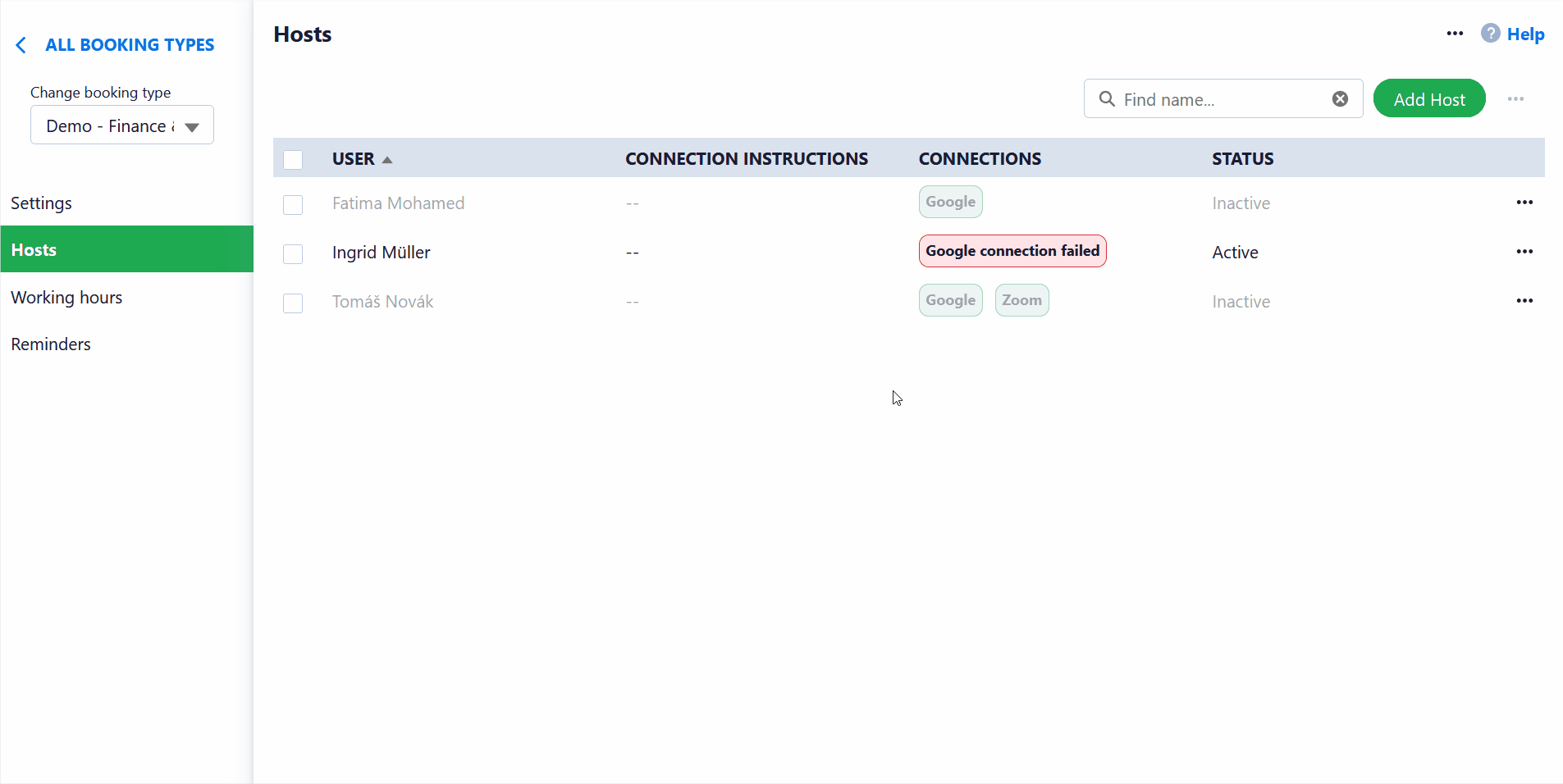Open row actions for Fatima Mohamed
Viewport: 1563px width, 784px height.
tap(1524, 203)
